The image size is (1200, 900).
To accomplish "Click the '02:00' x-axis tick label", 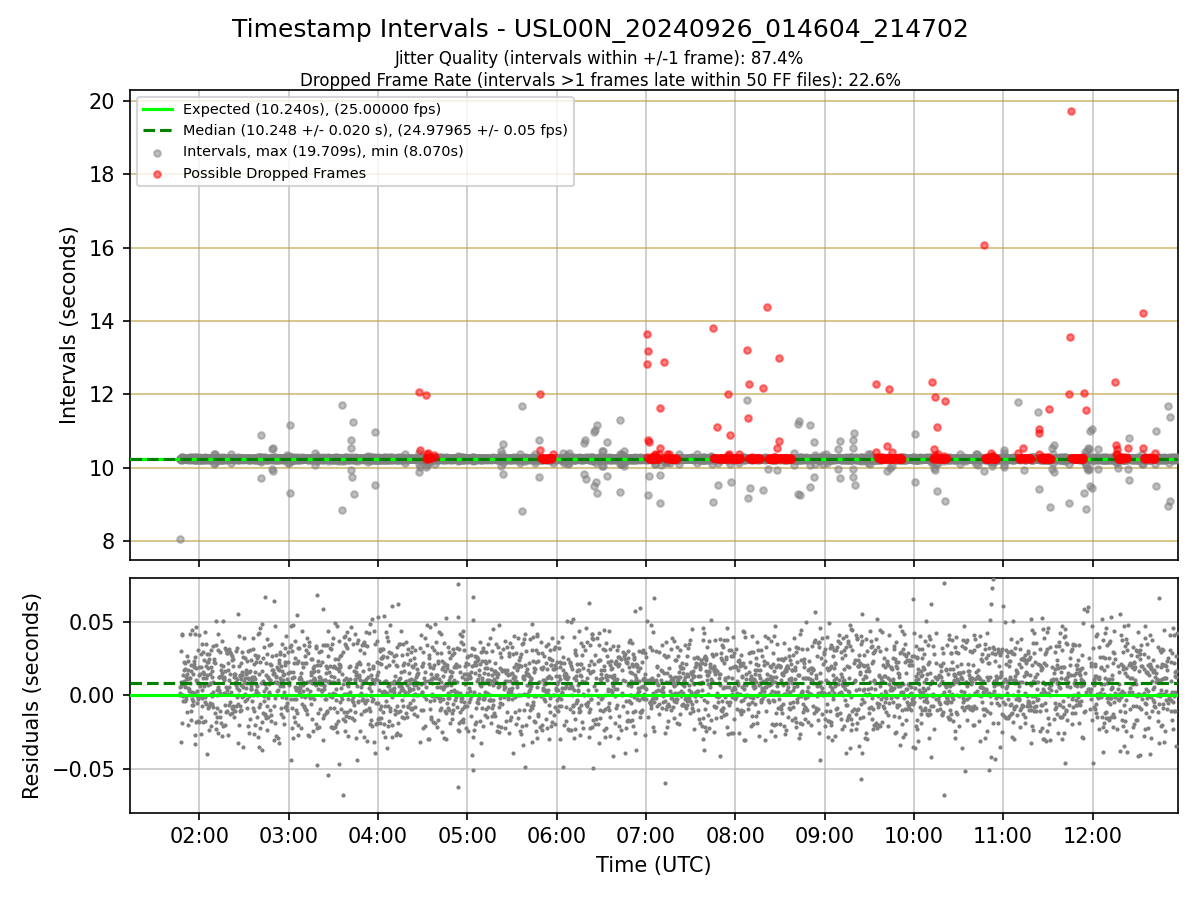I will point(198,834).
